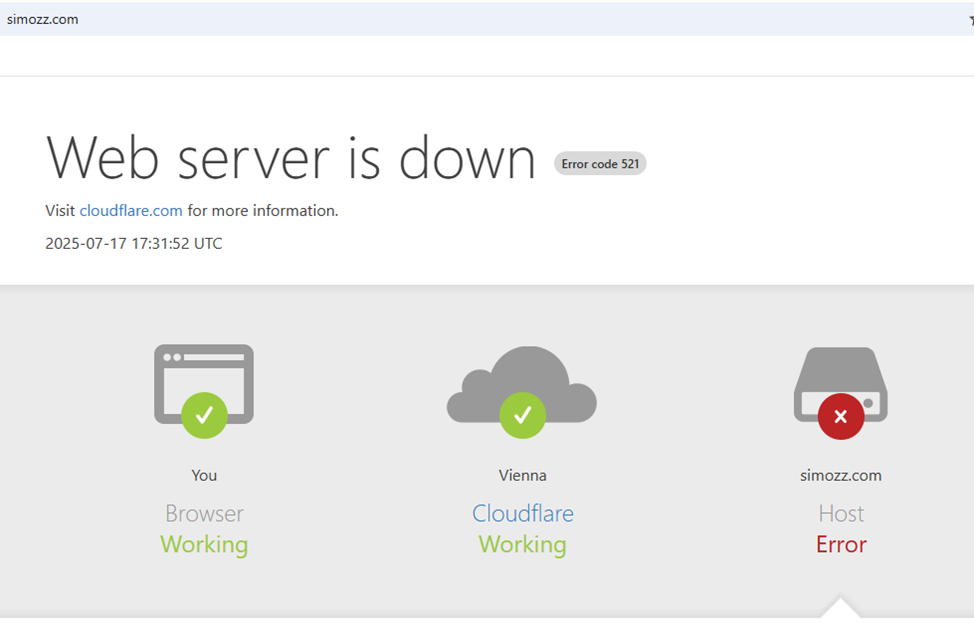The width and height of the screenshot is (974, 623).
Task: Click the simozz.com label below the server icon
Action: (x=840, y=475)
